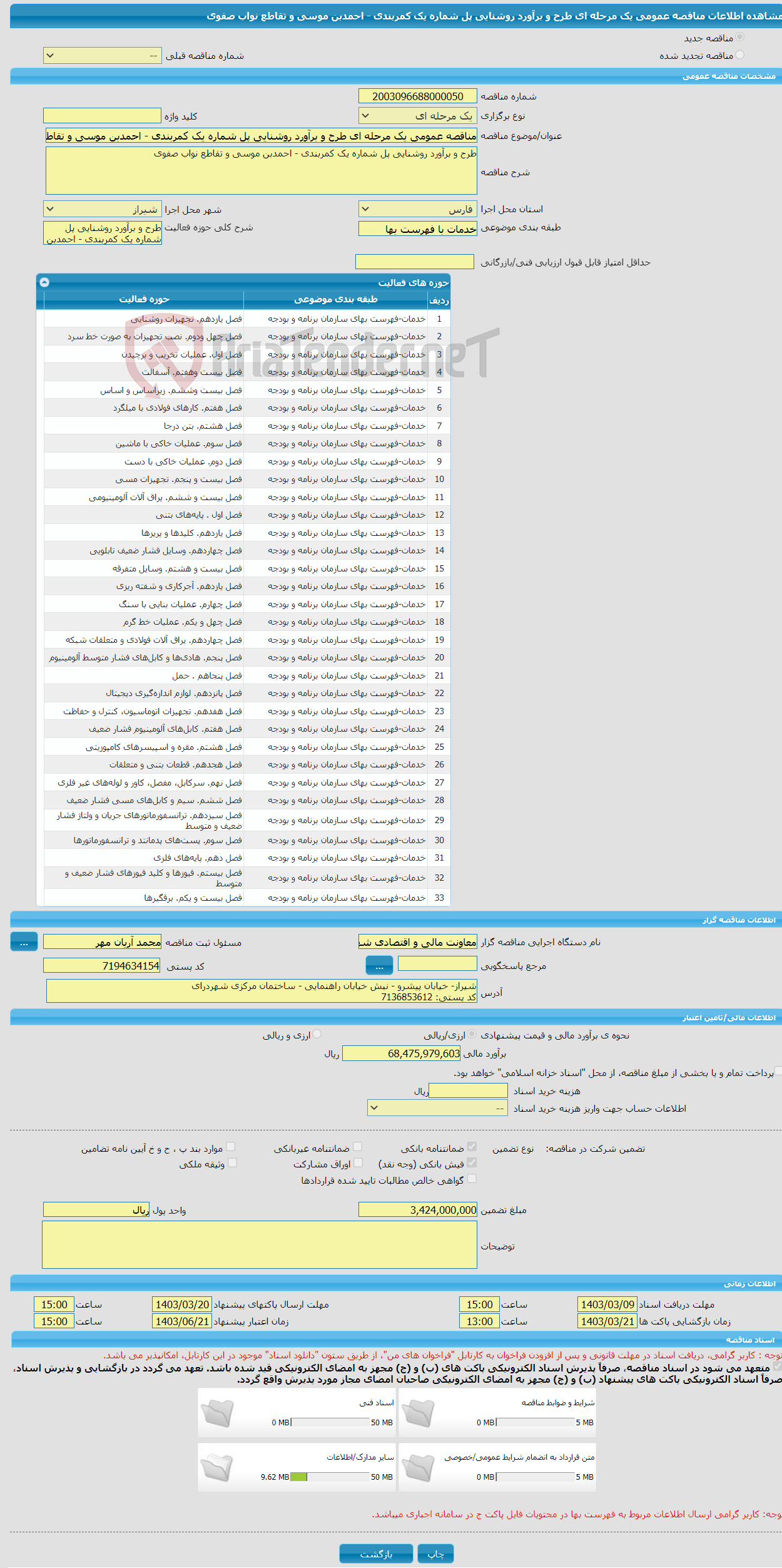This screenshot has height=1568, width=782.
Task: Select the مناقصه جدید radio button
Action: click(x=740, y=38)
